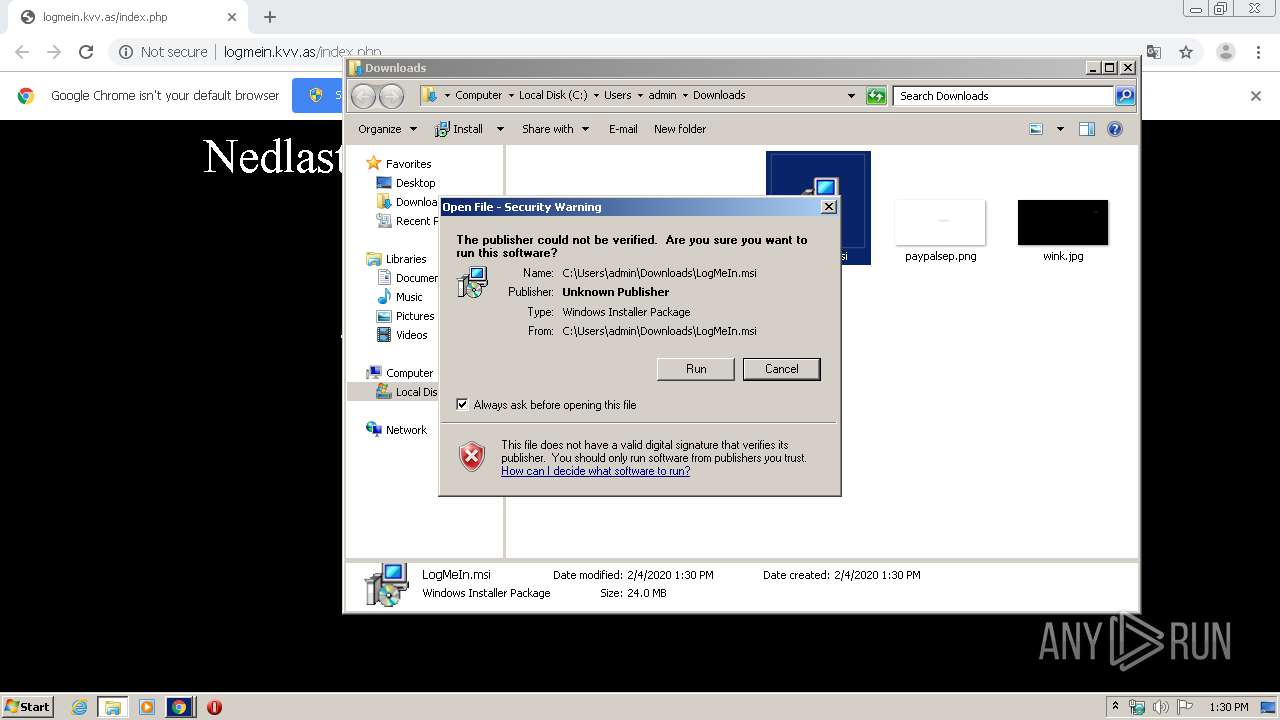Click Users in the address breadcrumb
This screenshot has height=720, width=1280.
(x=617, y=95)
